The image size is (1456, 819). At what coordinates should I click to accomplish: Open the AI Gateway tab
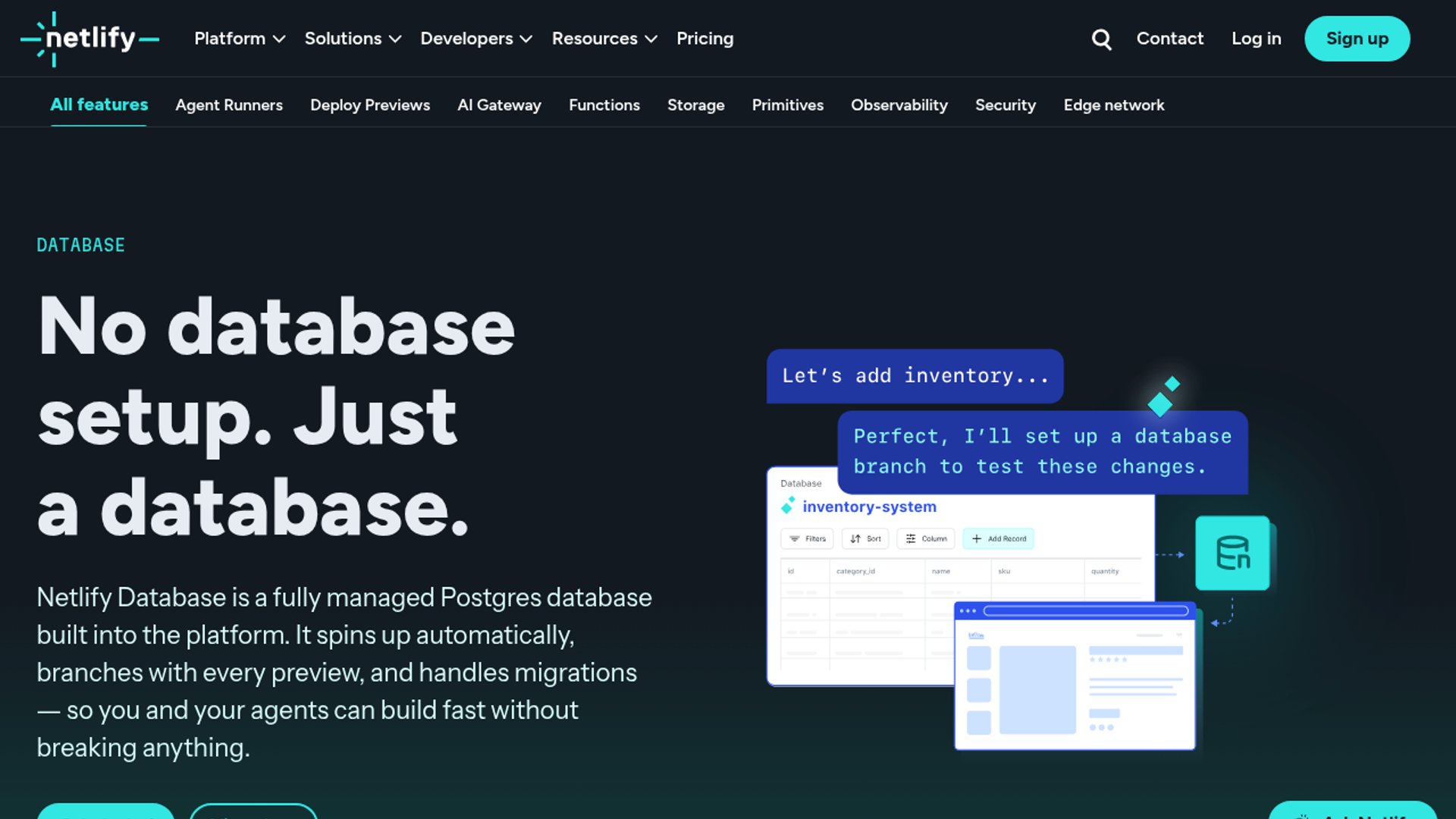click(499, 105)
